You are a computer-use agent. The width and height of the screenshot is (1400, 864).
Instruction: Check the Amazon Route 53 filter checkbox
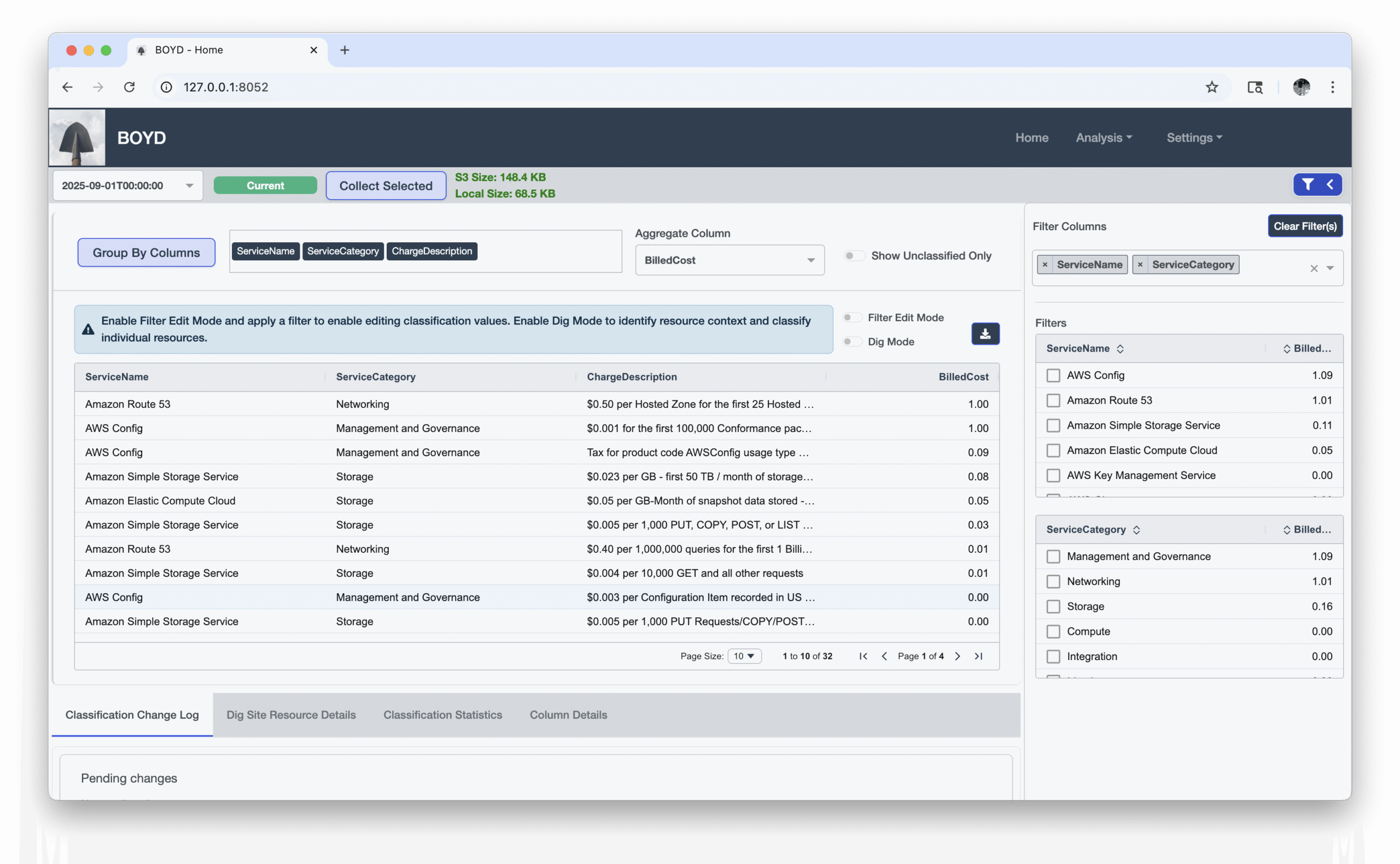(x=1053, y=401)
